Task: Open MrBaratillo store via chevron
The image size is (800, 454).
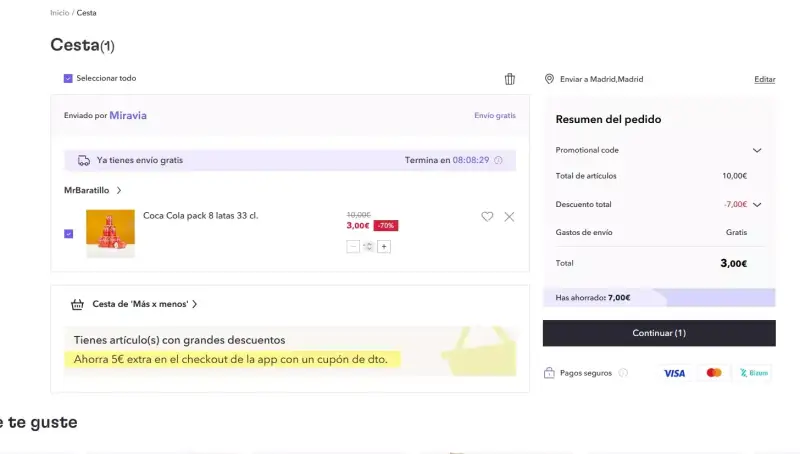Action: 119,190
